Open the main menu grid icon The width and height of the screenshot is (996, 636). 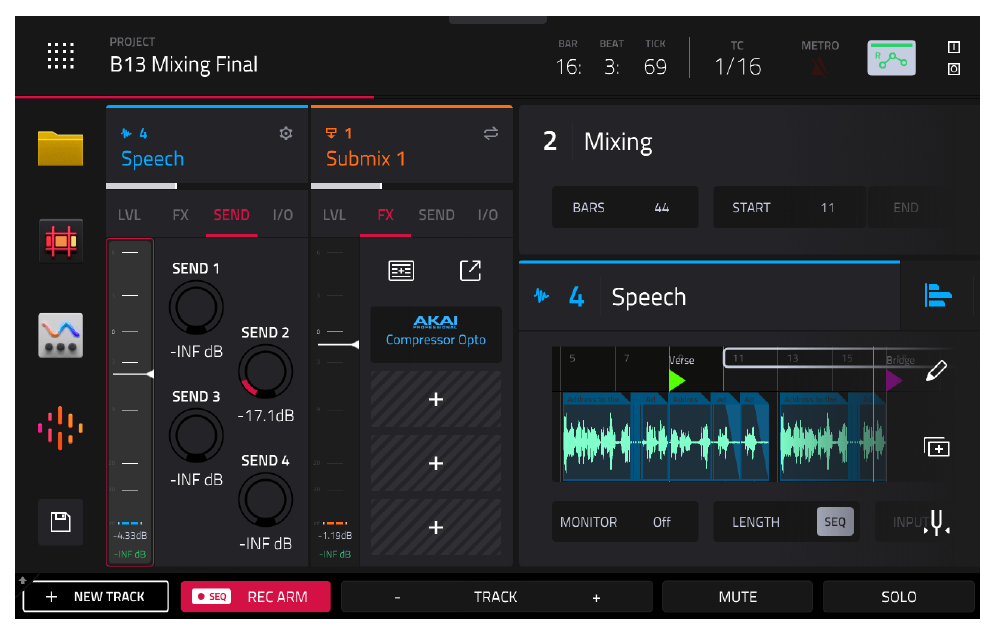(x=61, y=56)
